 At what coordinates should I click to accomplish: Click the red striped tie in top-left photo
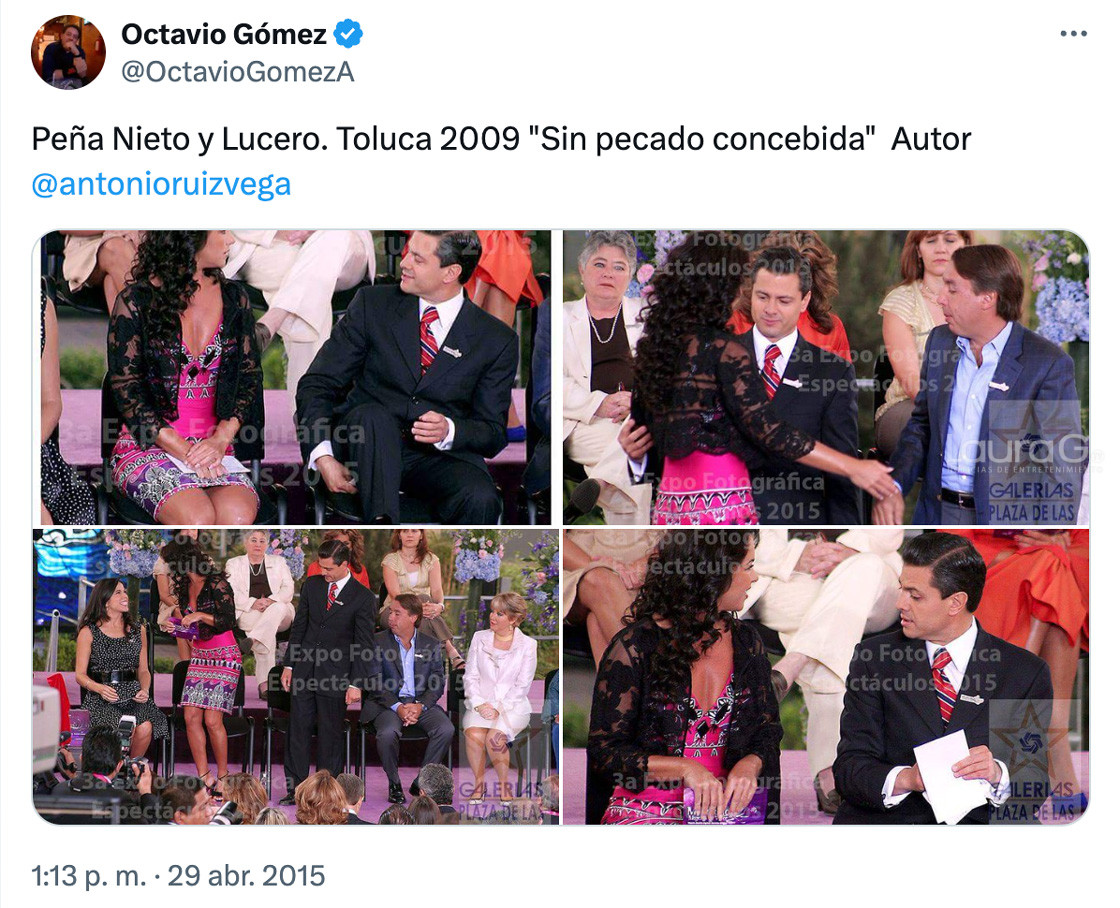(x=429, y=339)
